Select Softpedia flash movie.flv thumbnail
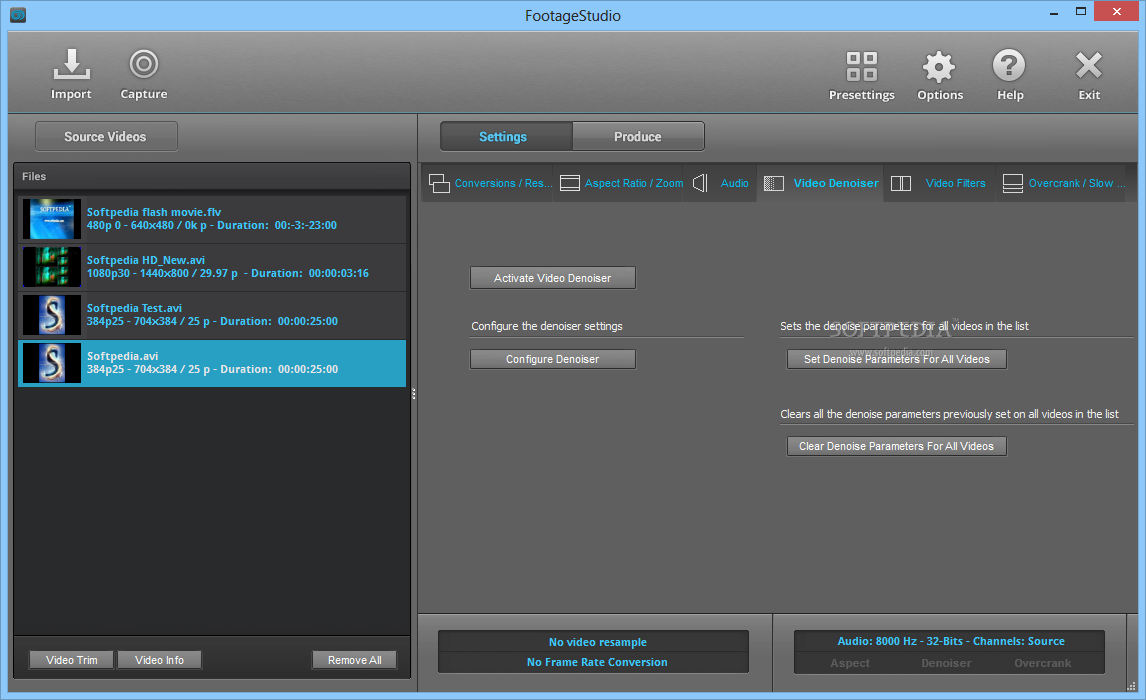The height and width of the screenshot is (700, 1146). [52, 218]
